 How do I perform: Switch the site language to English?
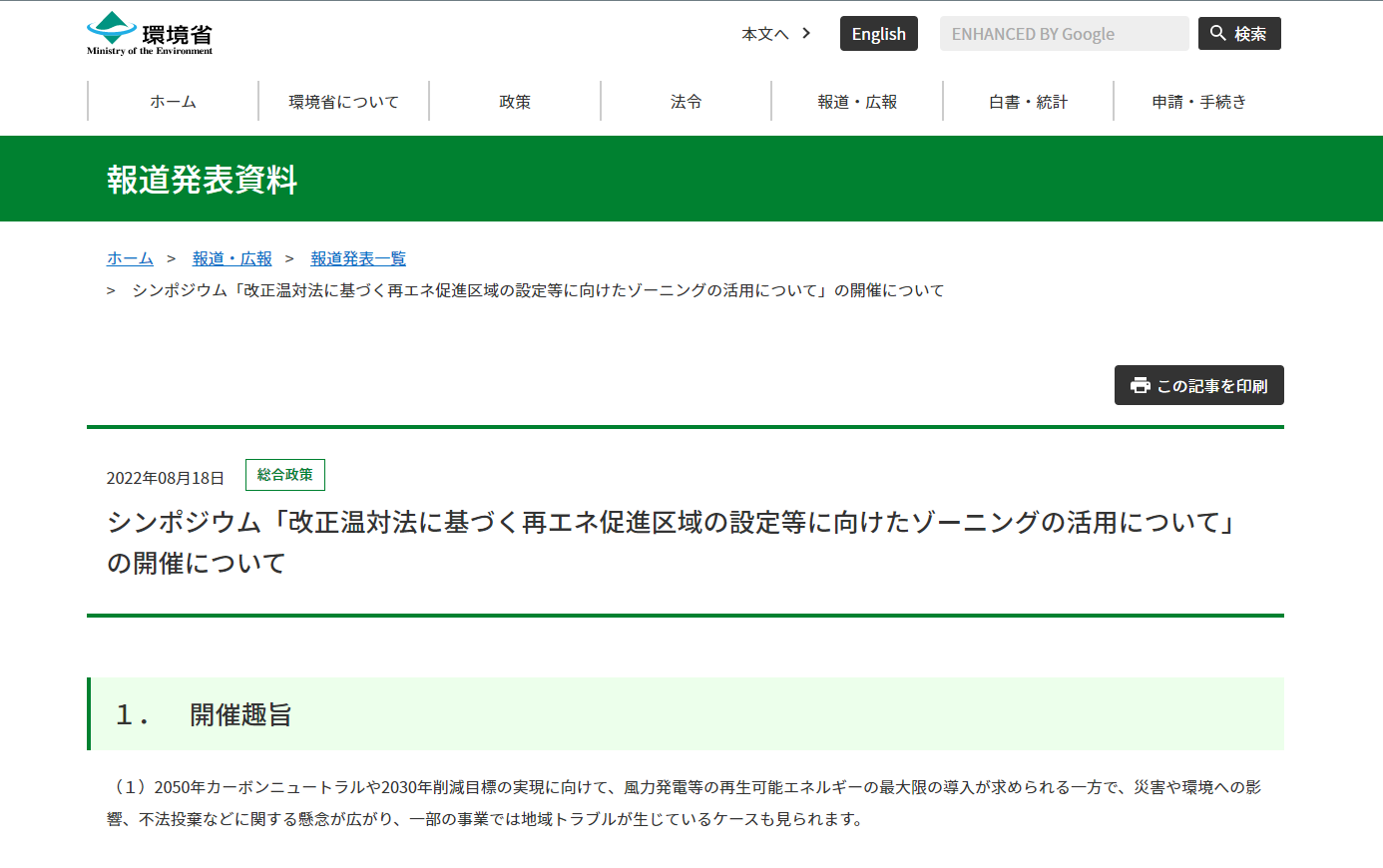[878, 34]
